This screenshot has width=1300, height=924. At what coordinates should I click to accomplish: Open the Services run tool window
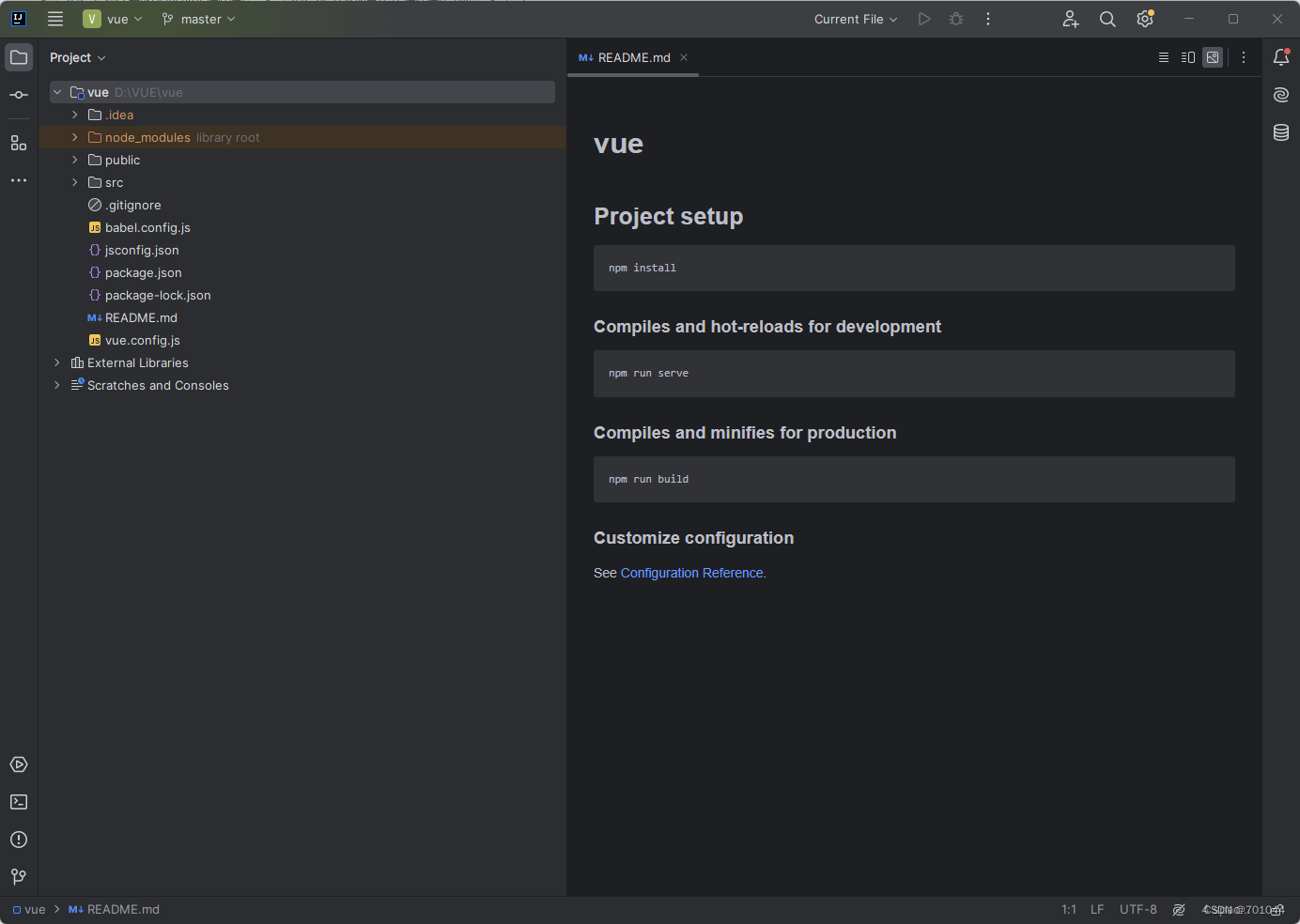coord(19,764)
